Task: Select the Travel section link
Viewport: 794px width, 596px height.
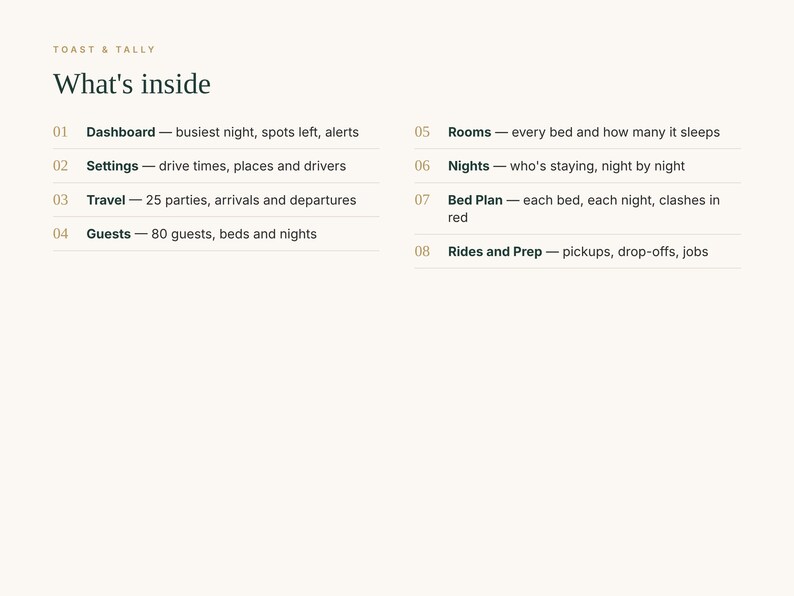Action: point(105,200)
